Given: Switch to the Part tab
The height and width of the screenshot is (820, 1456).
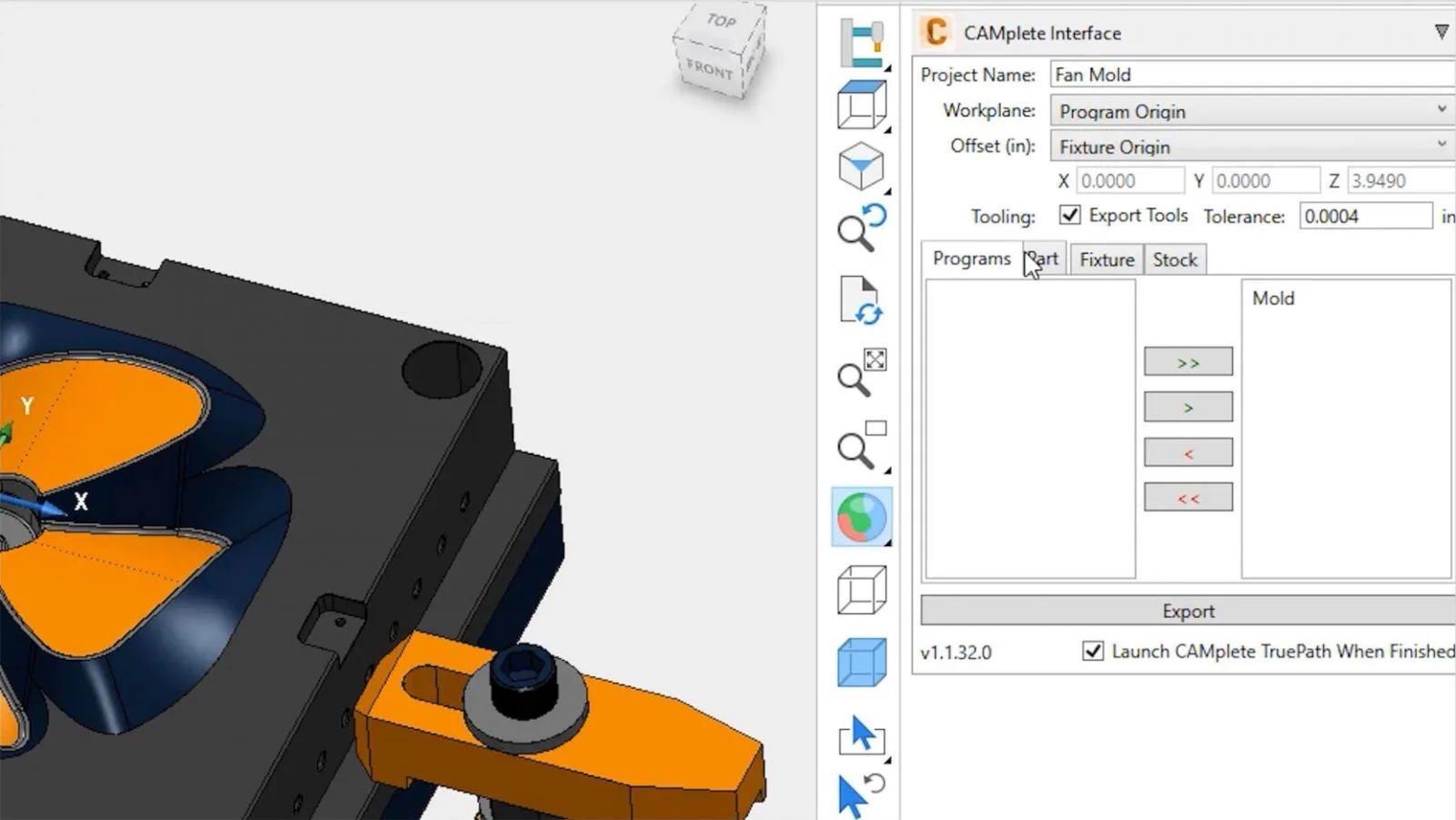Looking at the screenshot, I should pyautogui.click(x=1044, y=259).
